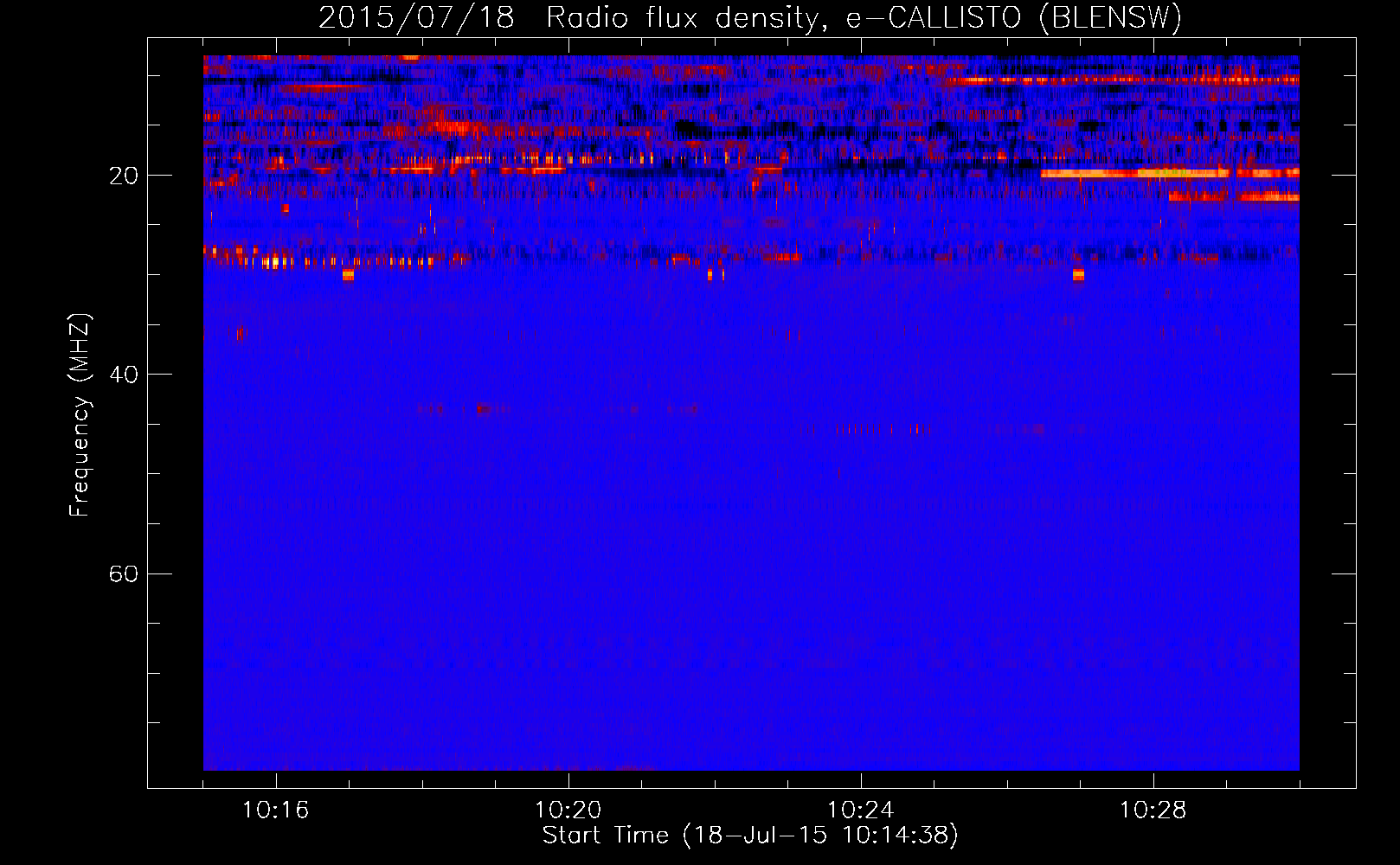Click the plot title 'Radio flux density, e-CALLISTO (BLENSW)'
The width and height of the screenshot is (1400, 865).
point(864,18)
